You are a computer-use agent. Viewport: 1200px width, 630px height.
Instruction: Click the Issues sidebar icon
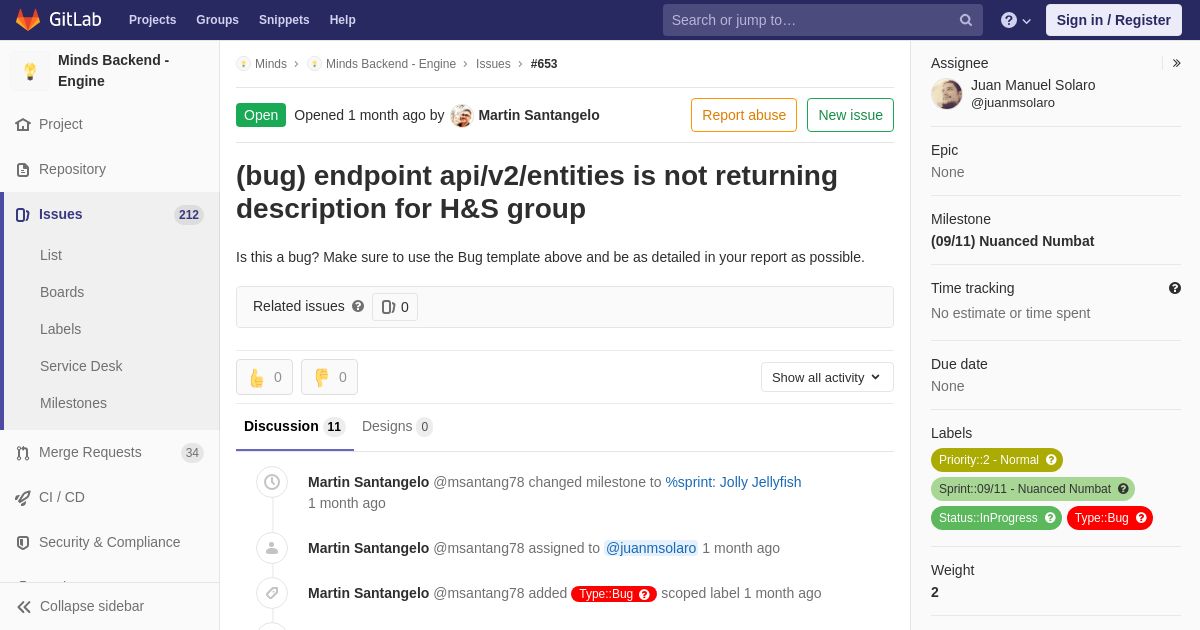pyautogui.click(x=23, y=215)
